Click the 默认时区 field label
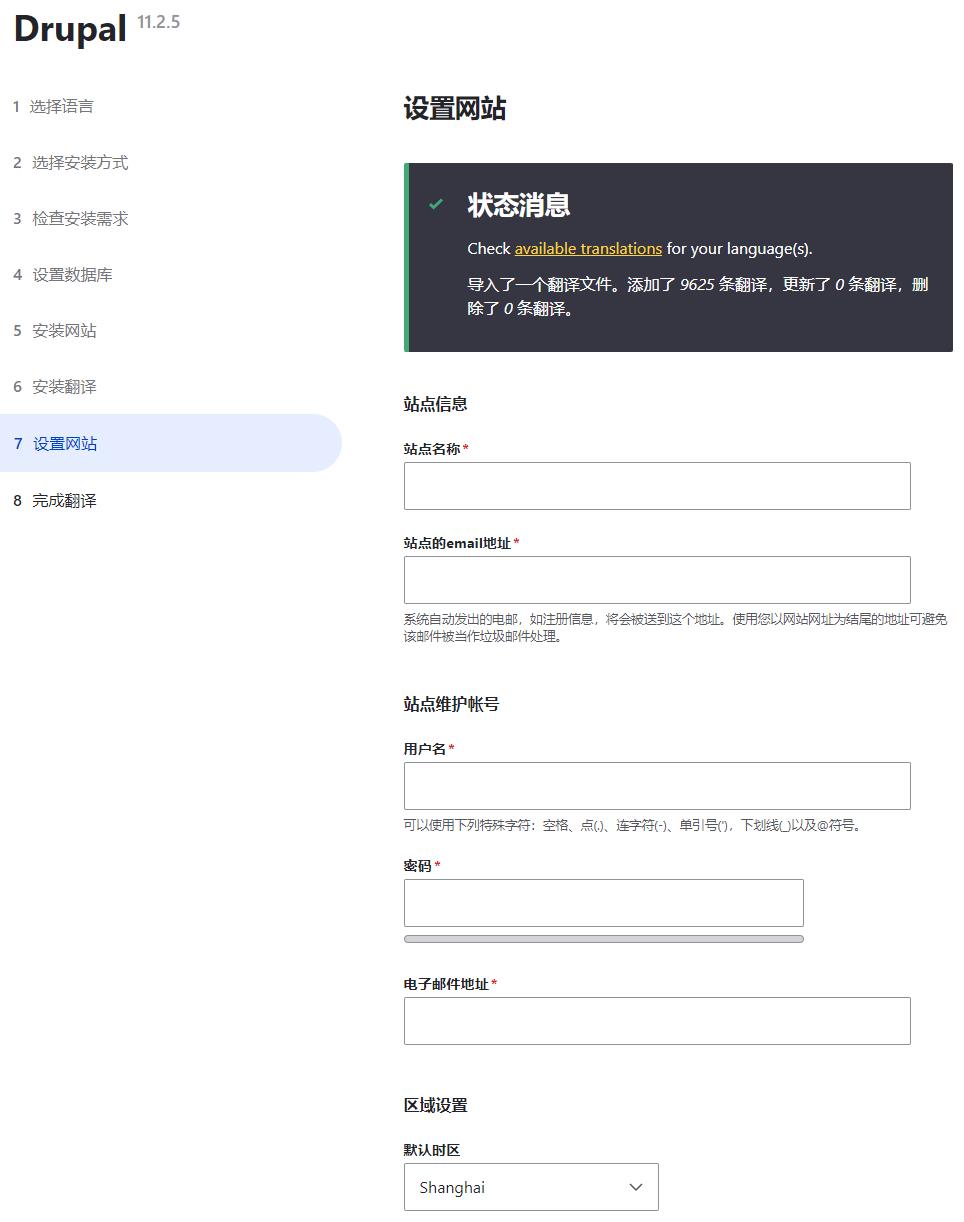 pyautogui.click(x=432, y=1150)
